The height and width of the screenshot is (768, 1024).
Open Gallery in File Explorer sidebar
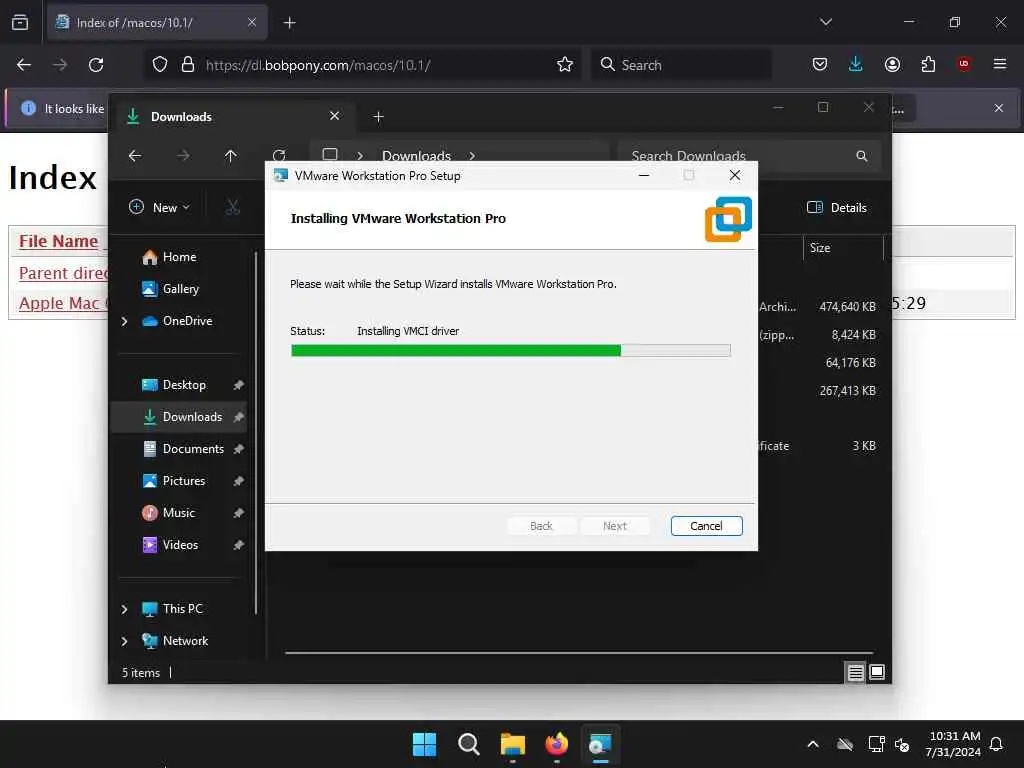tap(170, 289)
